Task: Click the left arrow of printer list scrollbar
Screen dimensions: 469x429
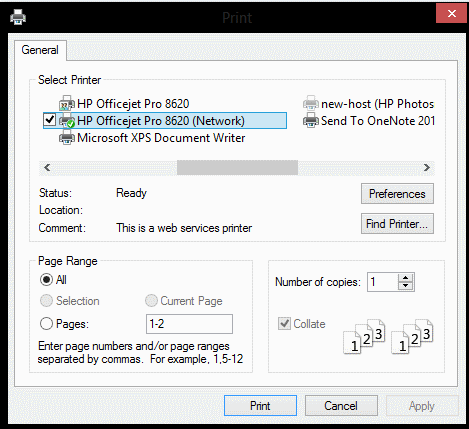Action: (x=47, y=167)
